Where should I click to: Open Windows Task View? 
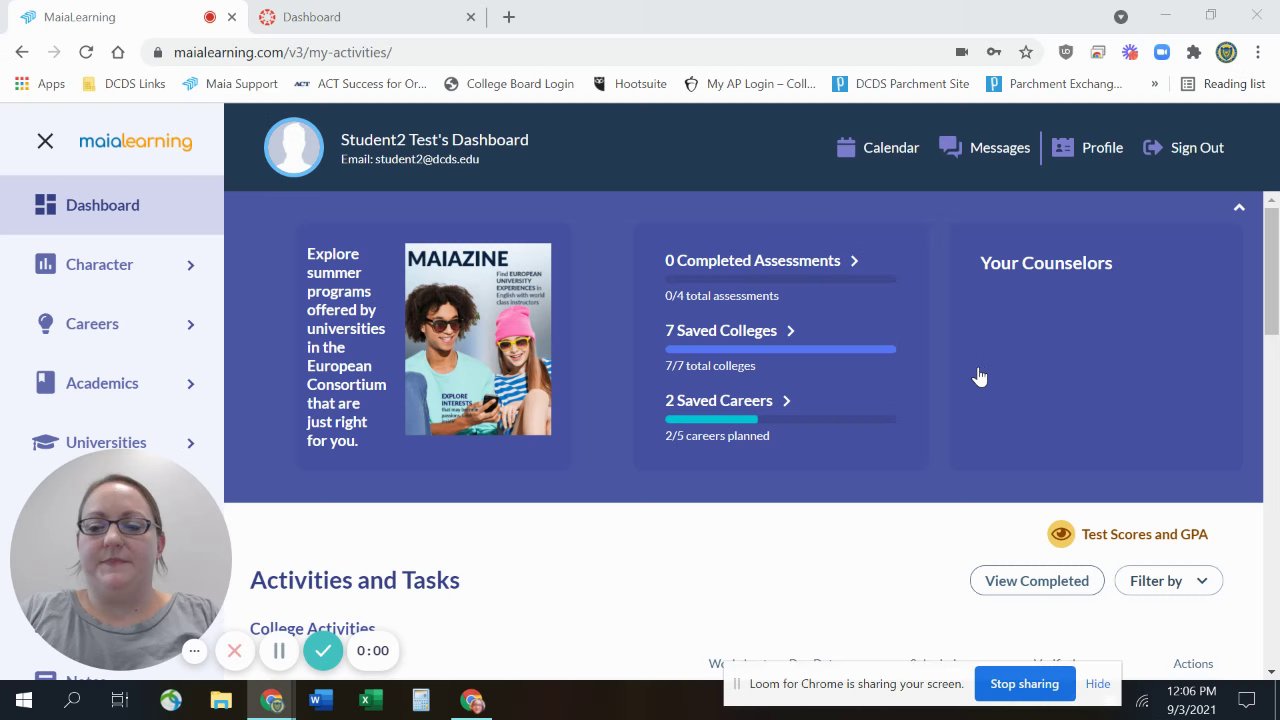[x=120, y=700]
